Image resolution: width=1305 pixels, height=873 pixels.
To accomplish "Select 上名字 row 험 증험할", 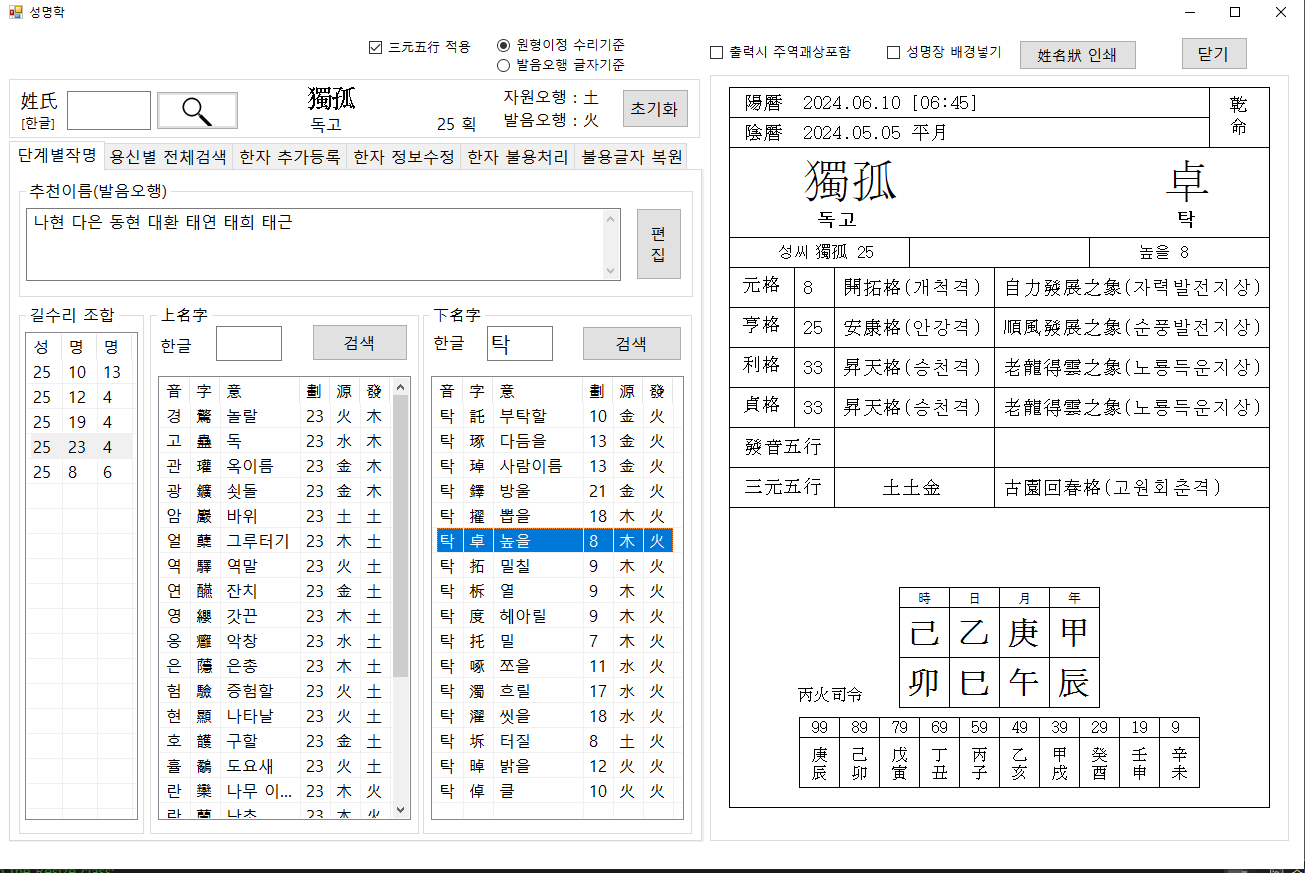I will point(276,691).
